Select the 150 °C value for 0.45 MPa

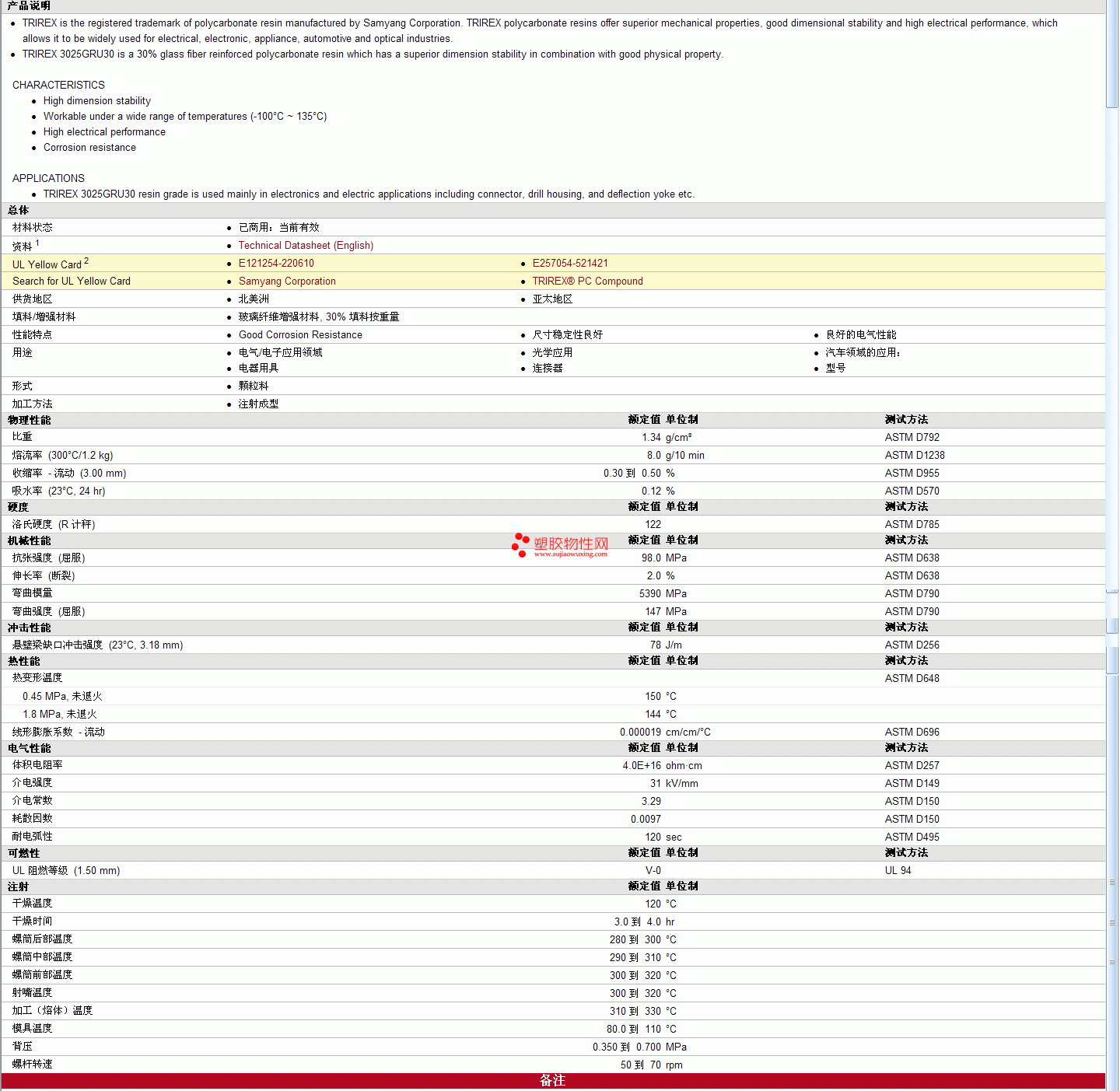[x=661, y=697]
